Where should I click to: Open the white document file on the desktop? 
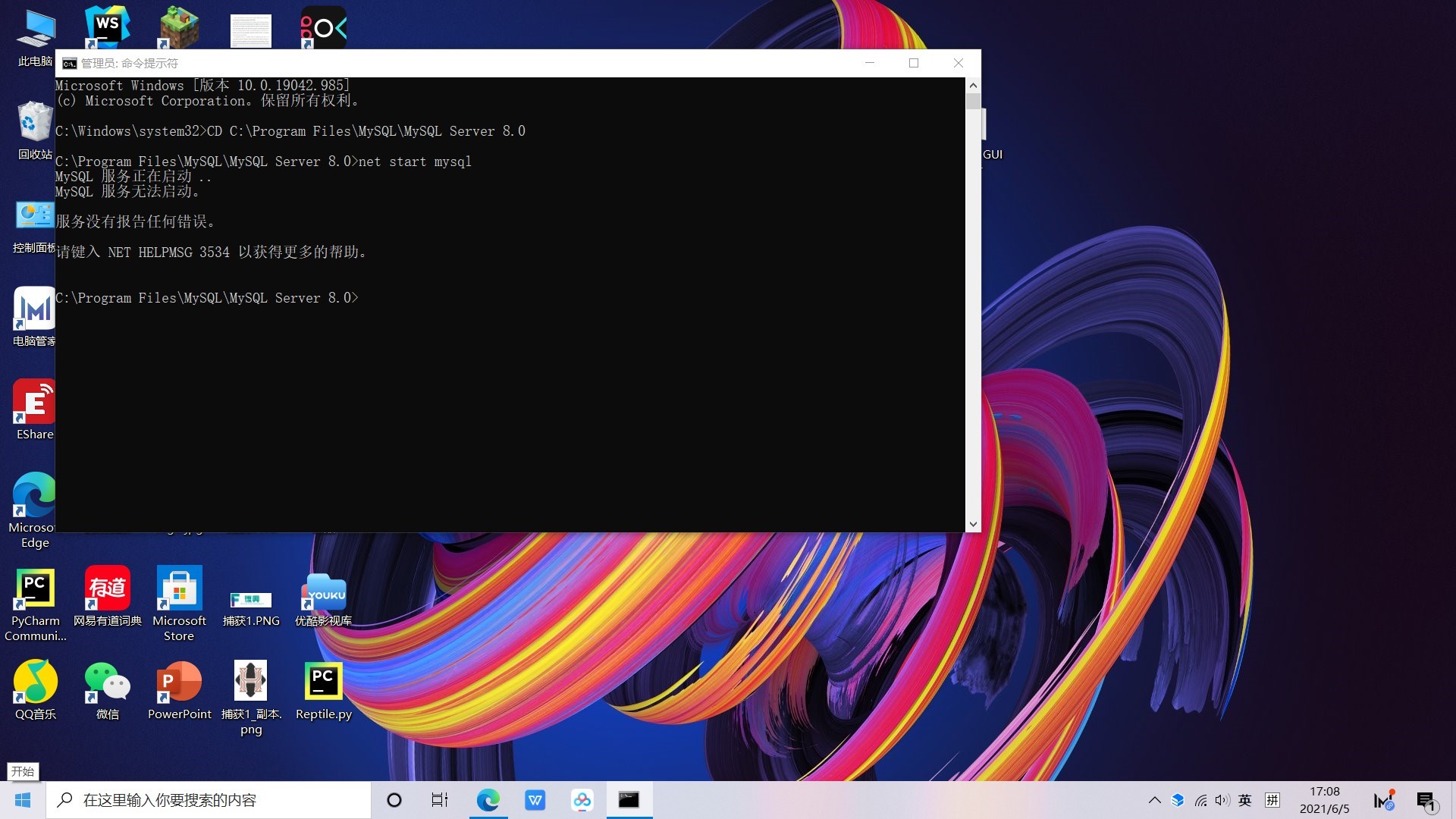(251, 30)
